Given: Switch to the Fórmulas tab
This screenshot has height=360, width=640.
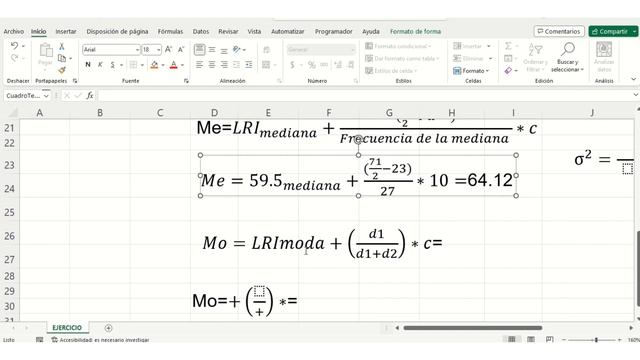Looking at the screenshot, I should pos(170,31).
